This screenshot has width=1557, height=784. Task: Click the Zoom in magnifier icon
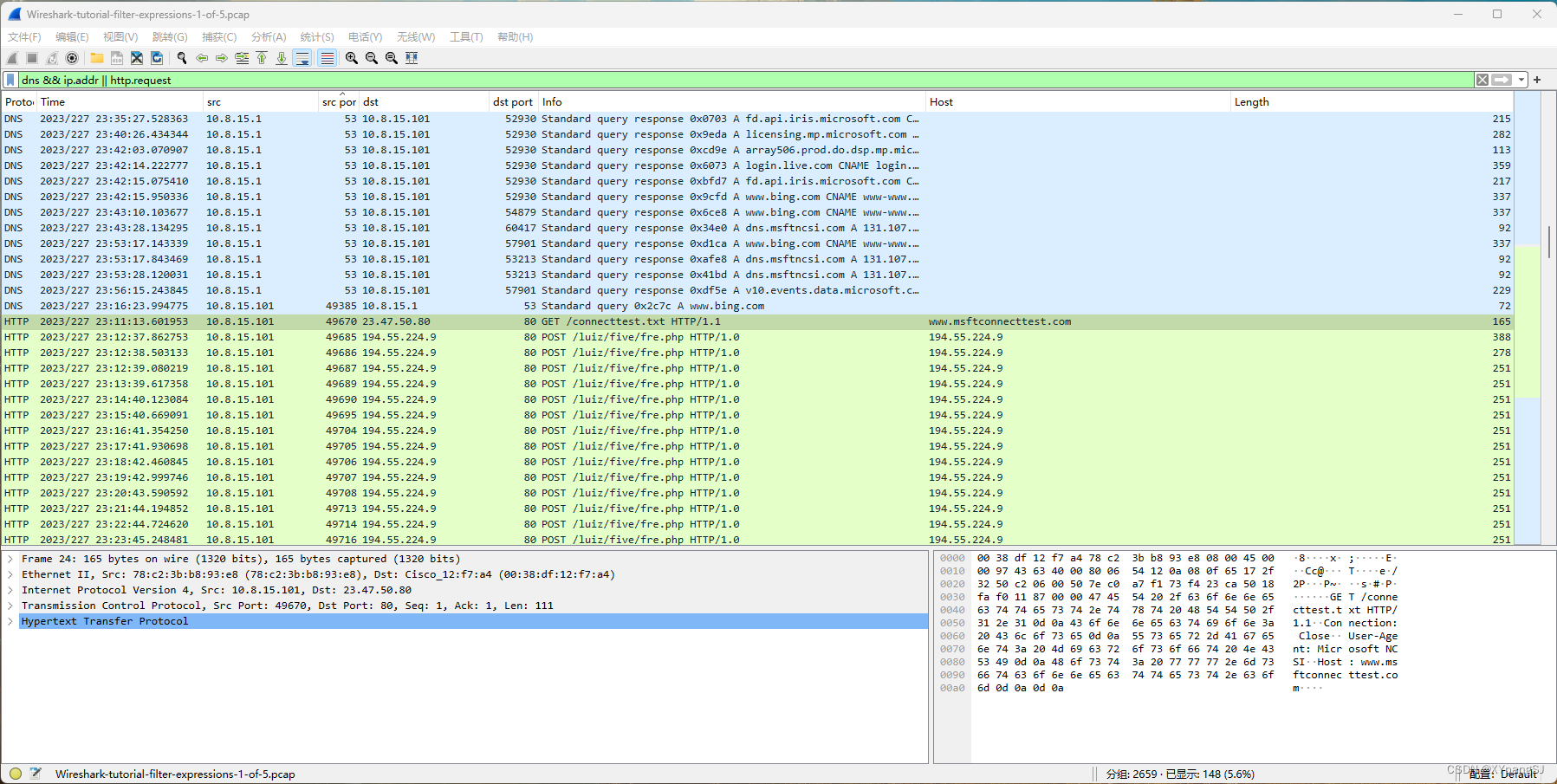coord(352,58)
